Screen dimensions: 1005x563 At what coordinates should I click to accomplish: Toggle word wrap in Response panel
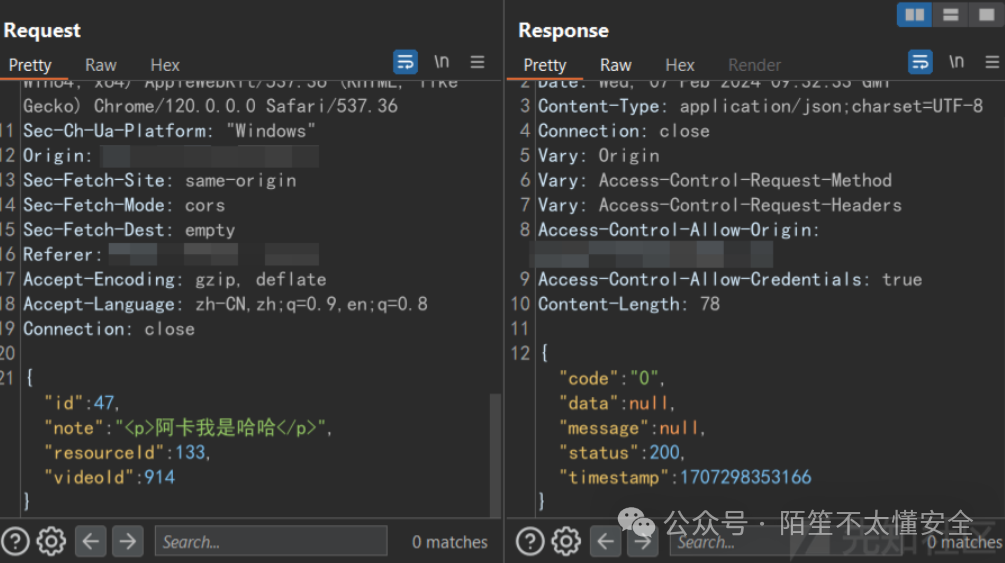(920, 62)
